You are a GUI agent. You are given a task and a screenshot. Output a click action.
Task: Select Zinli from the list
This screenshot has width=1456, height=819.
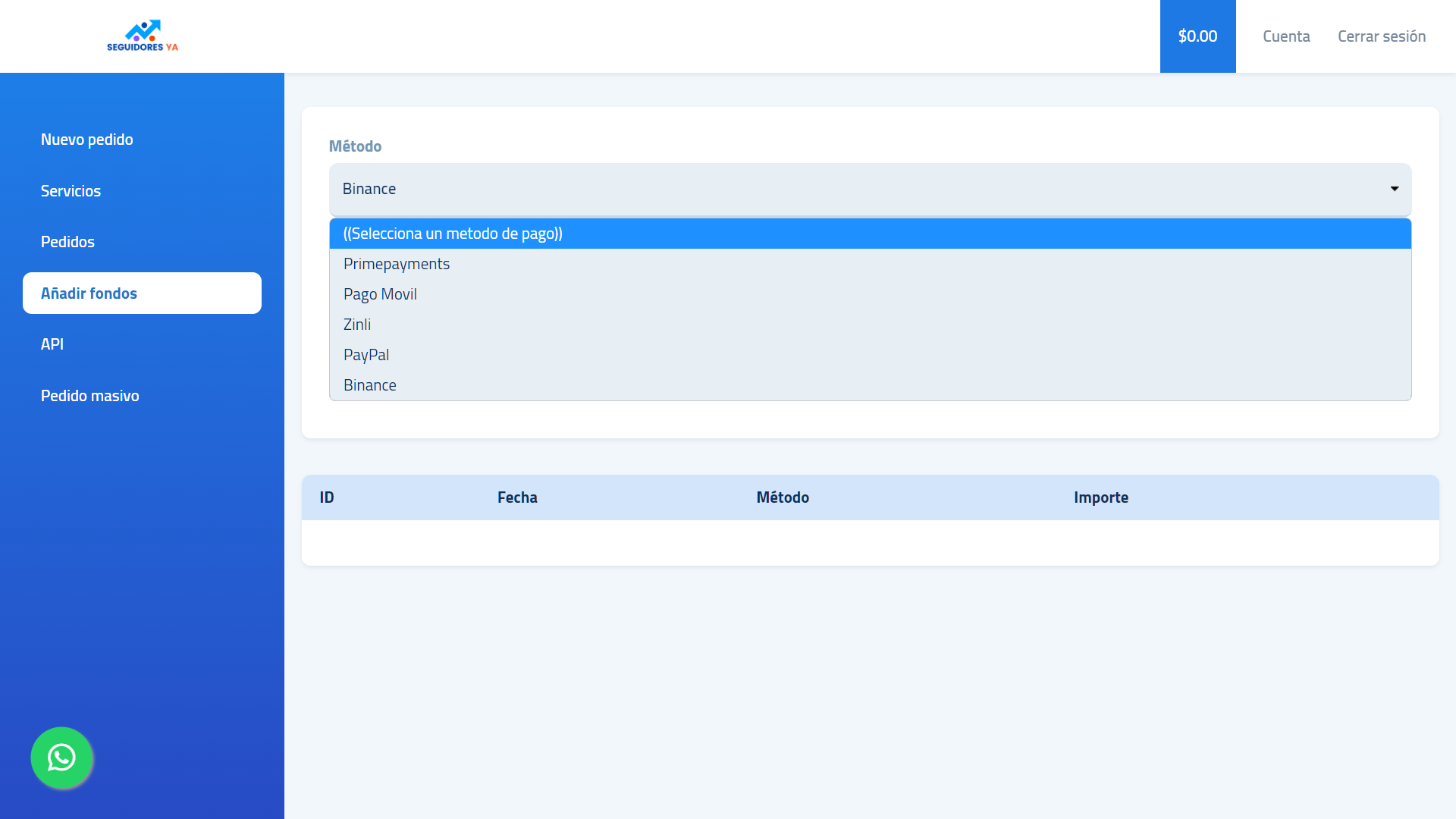pyautogui.click(x=870, y=325)
